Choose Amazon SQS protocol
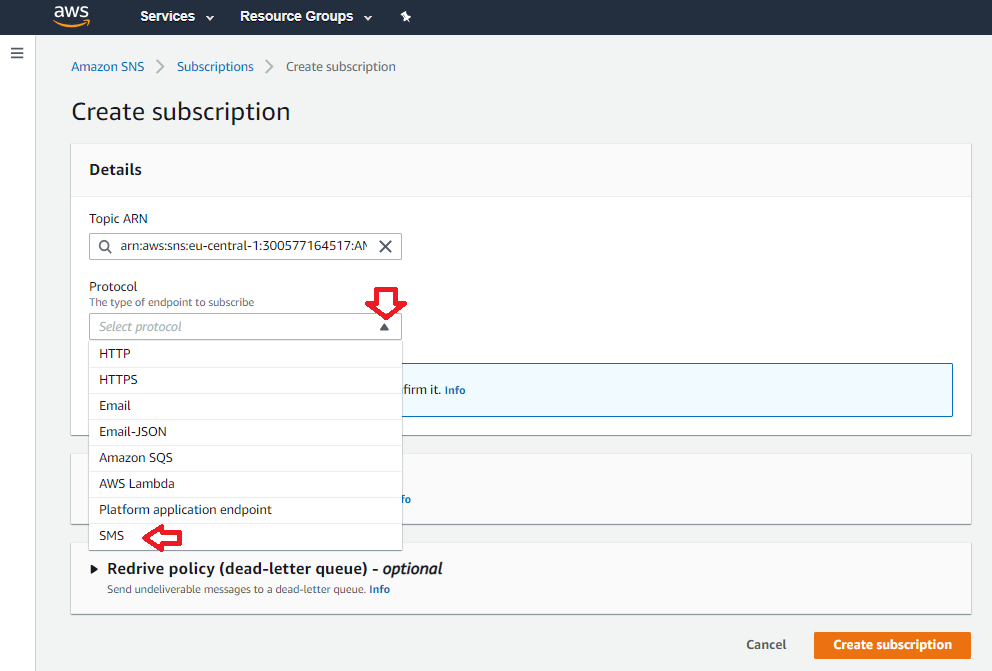The image size is (992, 671). tap(136, 457)
